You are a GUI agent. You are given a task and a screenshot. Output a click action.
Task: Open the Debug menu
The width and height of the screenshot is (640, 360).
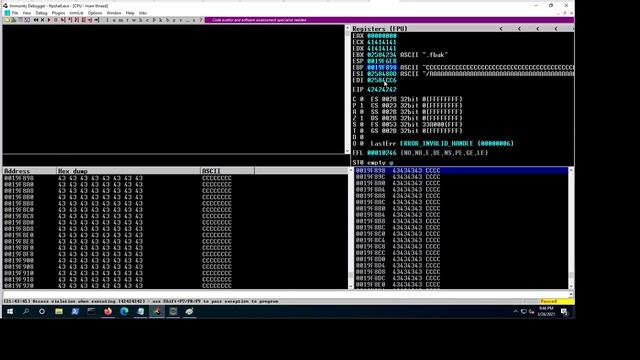pos(41,13)
